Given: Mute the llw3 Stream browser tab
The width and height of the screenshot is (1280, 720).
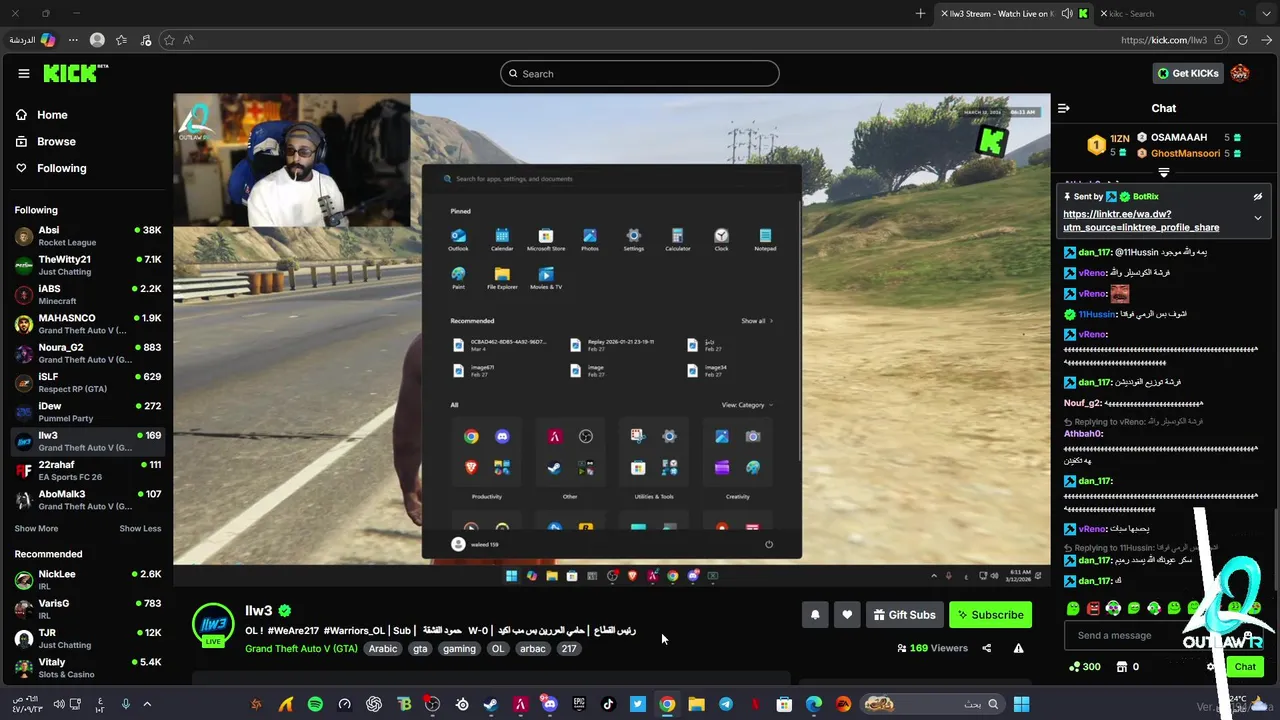Looking at the screenshot, I should (1067, 13).
